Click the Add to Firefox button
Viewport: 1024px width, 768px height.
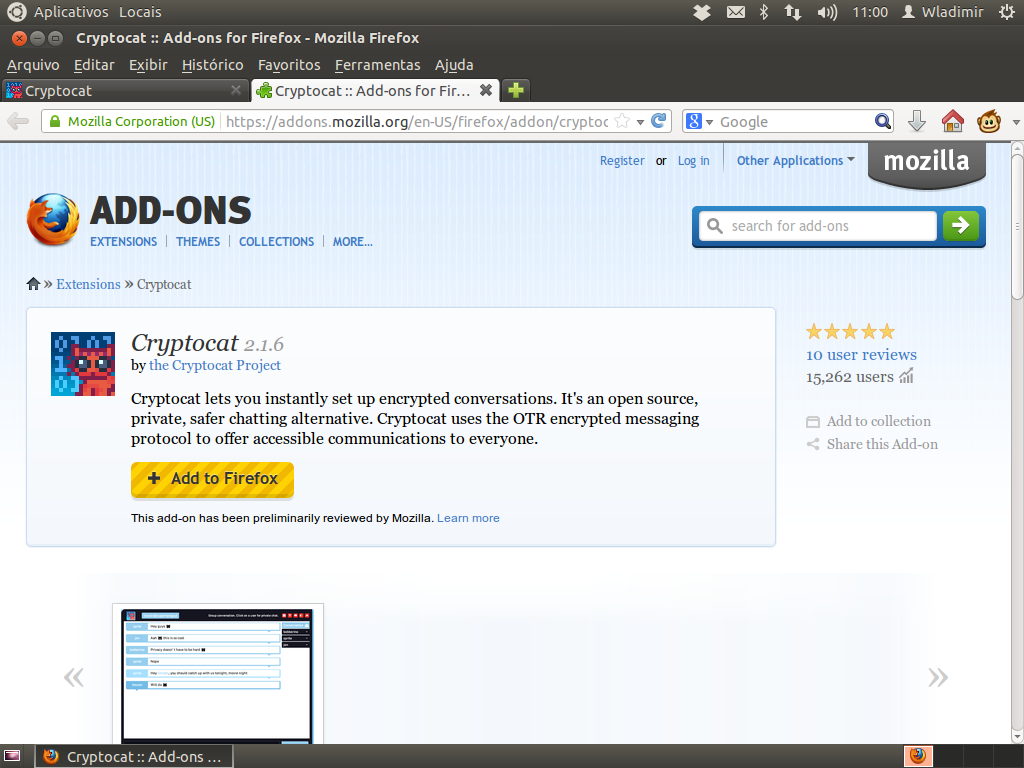click(212, 479)
